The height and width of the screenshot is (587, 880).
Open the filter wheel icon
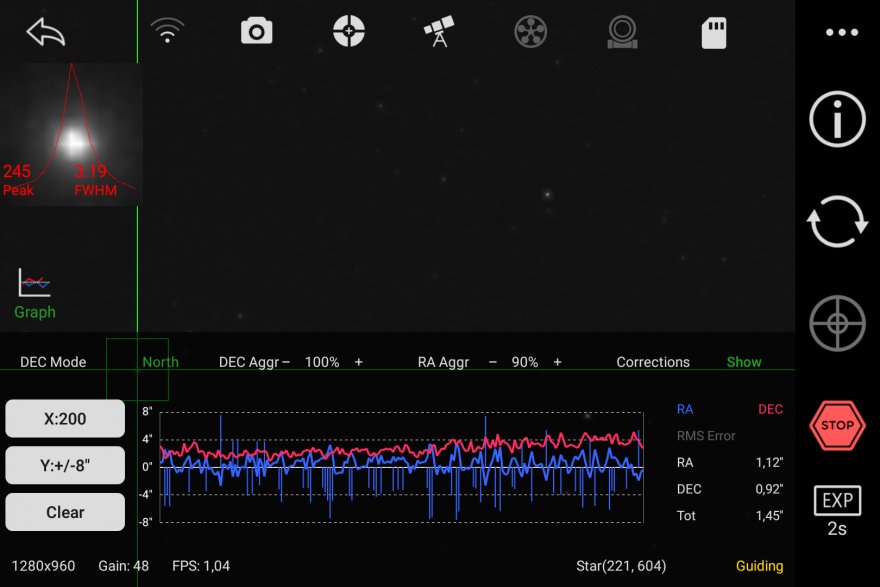click(x=530, y=32)
